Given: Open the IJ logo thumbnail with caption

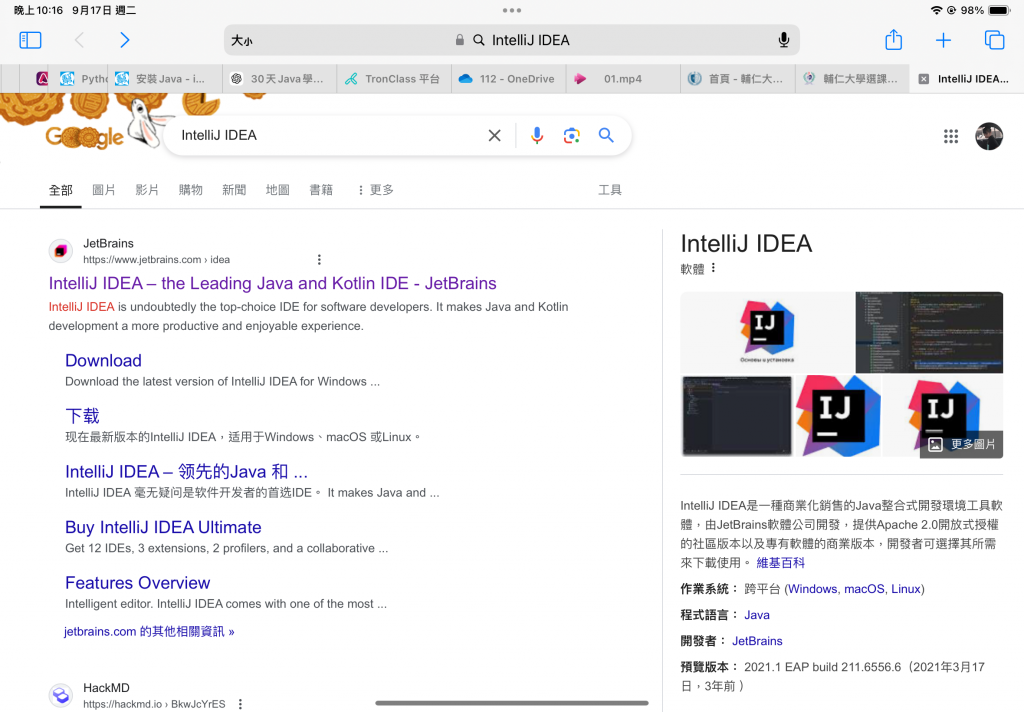Looking at the screenshot, I should coord(767,332).
